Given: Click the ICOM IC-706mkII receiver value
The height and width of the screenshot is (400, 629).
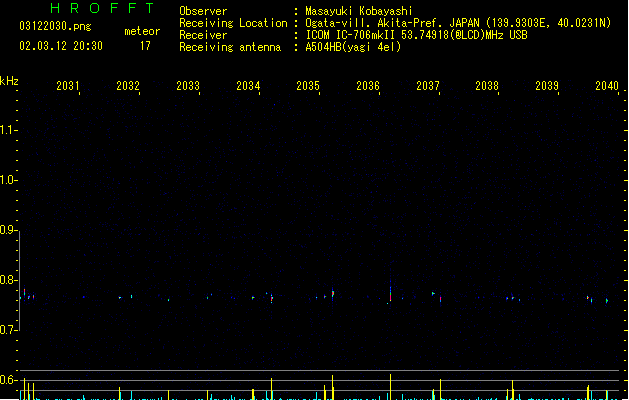Looking at the screenshot, I should (x=416, y=35).
